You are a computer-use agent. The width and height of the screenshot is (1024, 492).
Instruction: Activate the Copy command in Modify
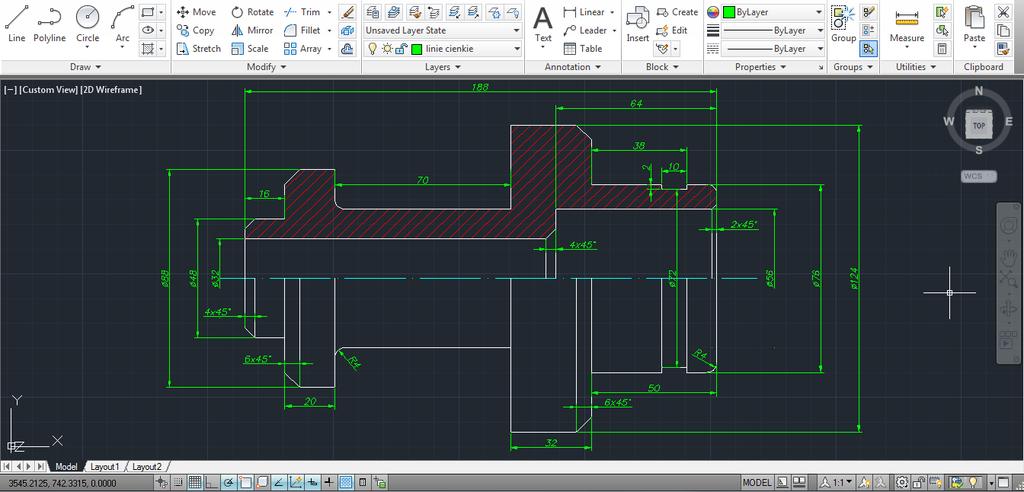tap(195, 30)
